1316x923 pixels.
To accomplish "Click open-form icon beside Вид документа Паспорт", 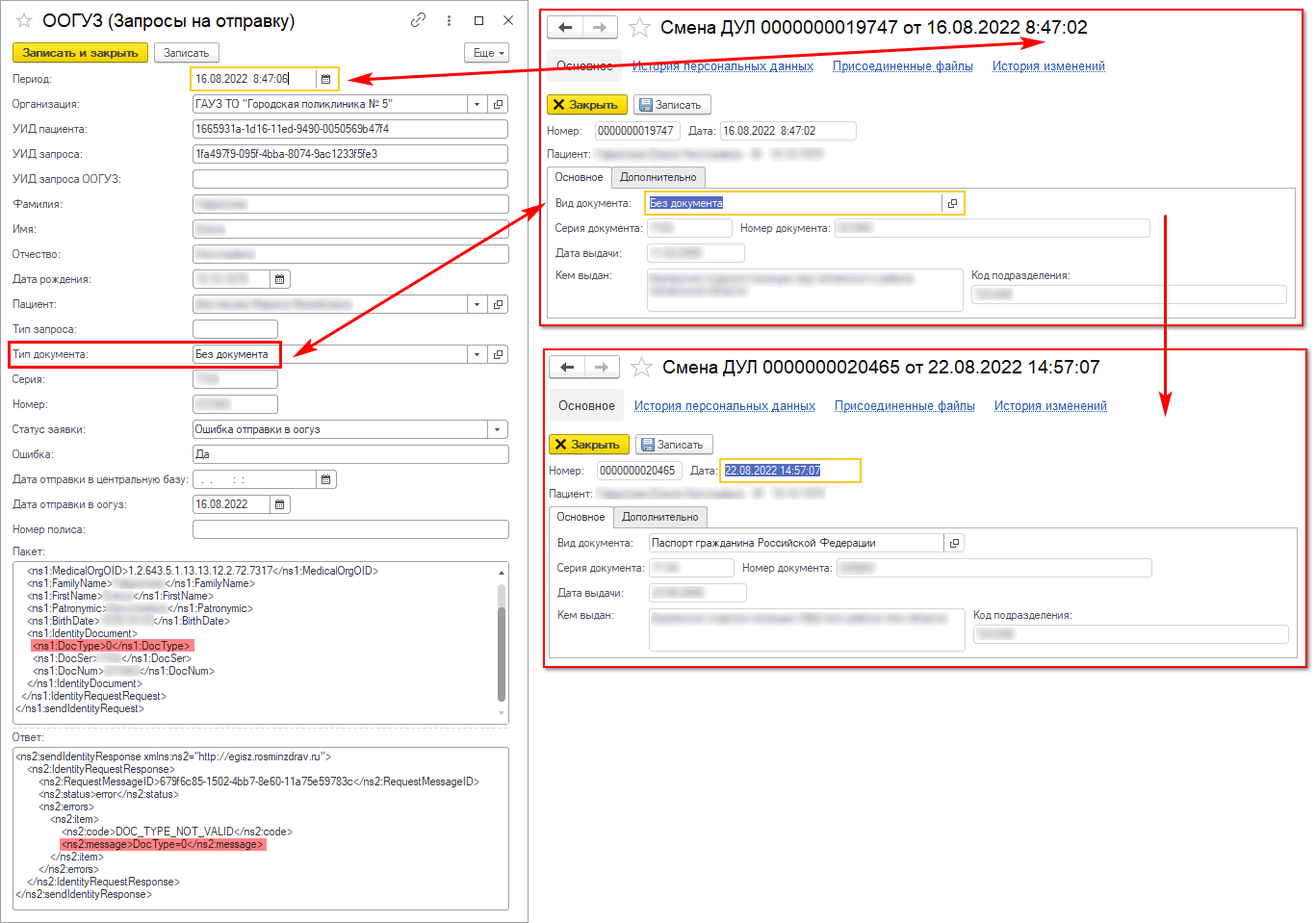I will 954,543.
